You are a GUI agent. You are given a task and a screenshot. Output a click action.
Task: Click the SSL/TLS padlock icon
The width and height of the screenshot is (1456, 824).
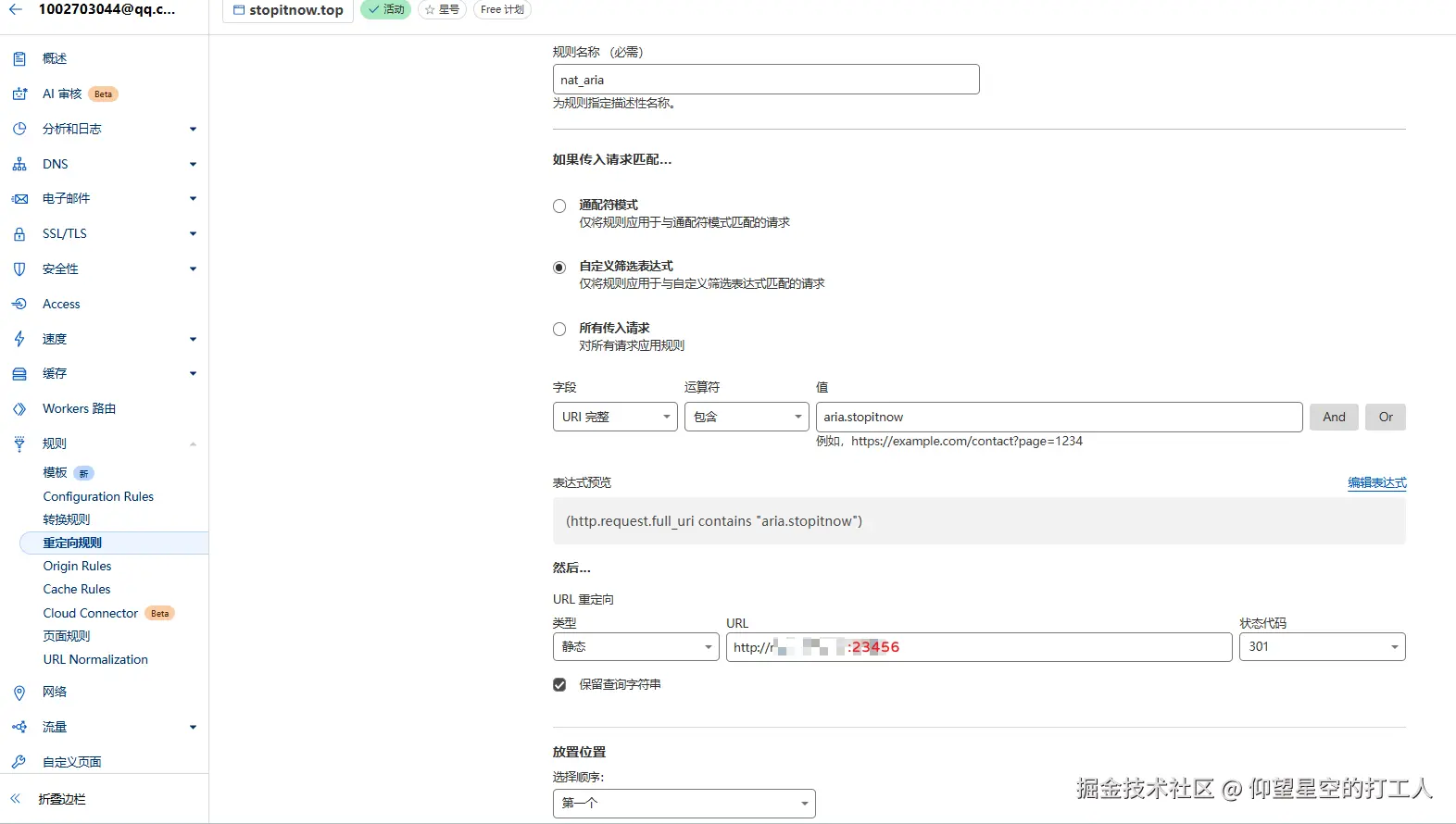[x=19, y=233]
